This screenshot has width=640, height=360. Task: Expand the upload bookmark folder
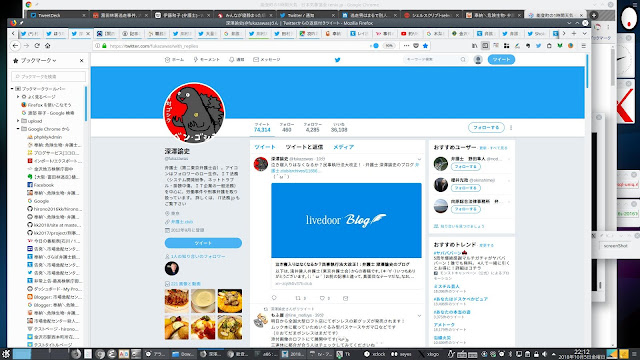point(18,121)
